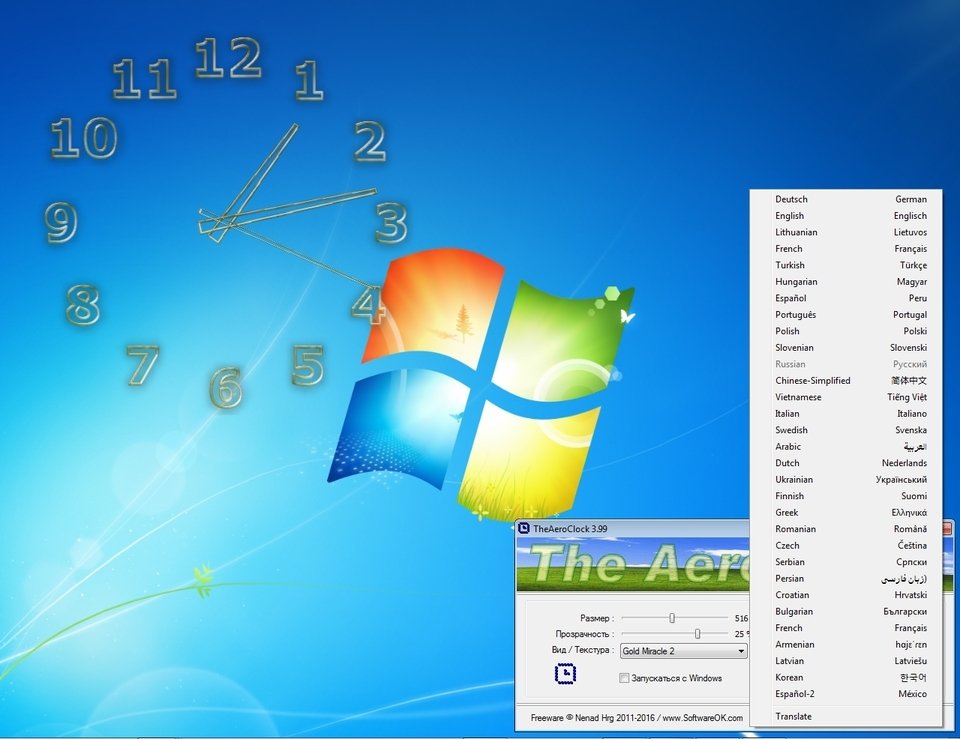Choose Vietnamese (Tiếng Việt) language
Image resolution: width=960 pixels, height=739 pixels.
tap(846, 397)
